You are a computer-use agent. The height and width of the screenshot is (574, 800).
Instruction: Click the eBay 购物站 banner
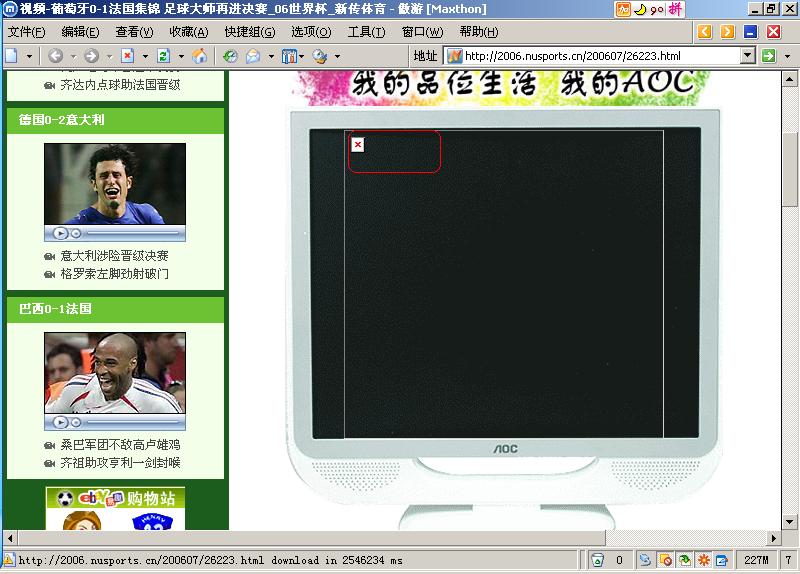click(x=115, y=498)
